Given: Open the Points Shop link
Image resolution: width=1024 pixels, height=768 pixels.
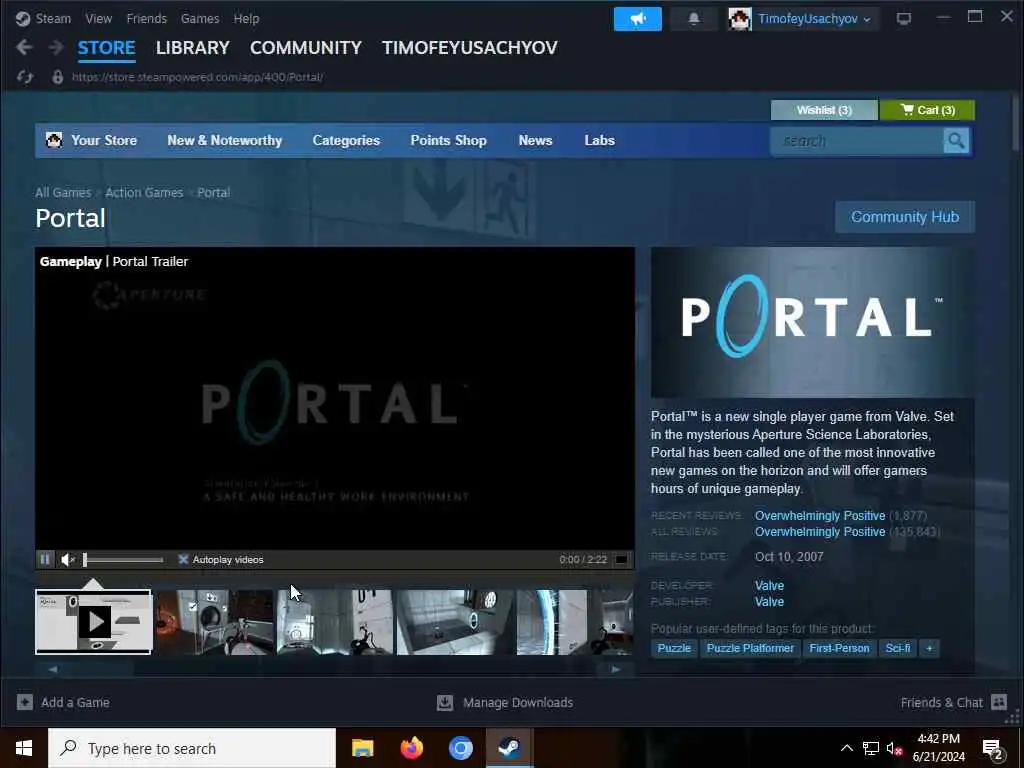Looking at the screenshot, I should tap(449, 140).
